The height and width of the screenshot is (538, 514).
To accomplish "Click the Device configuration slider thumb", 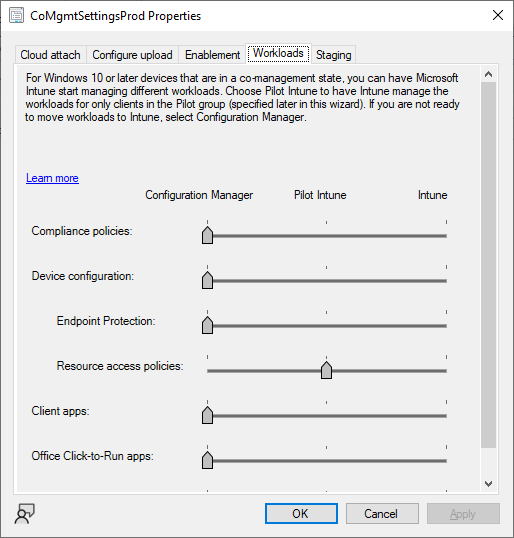I will point(207,280).
